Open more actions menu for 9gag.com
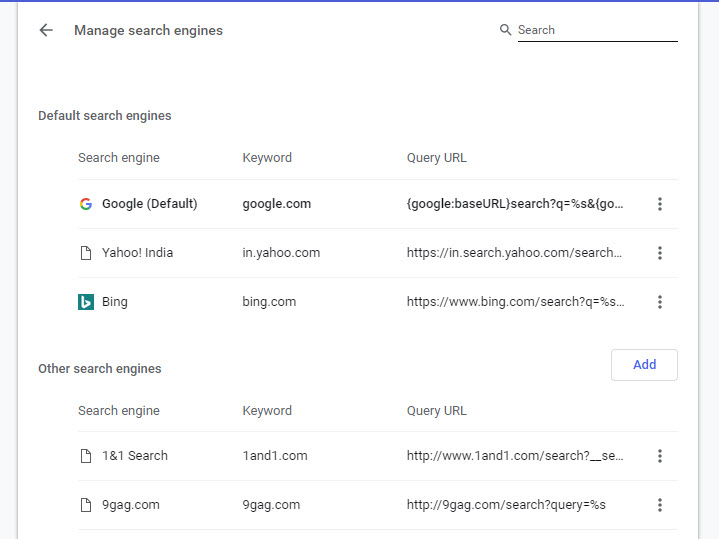Viewport: 719px width, 539px height. (660, 505)
